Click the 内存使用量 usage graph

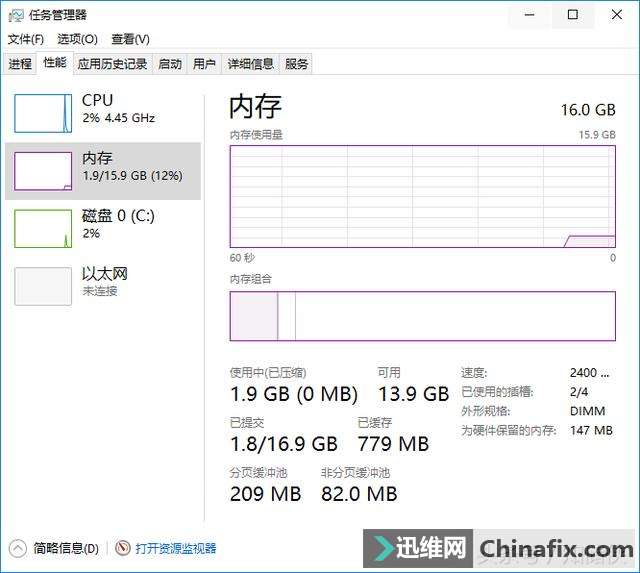(x=423, y=196)
